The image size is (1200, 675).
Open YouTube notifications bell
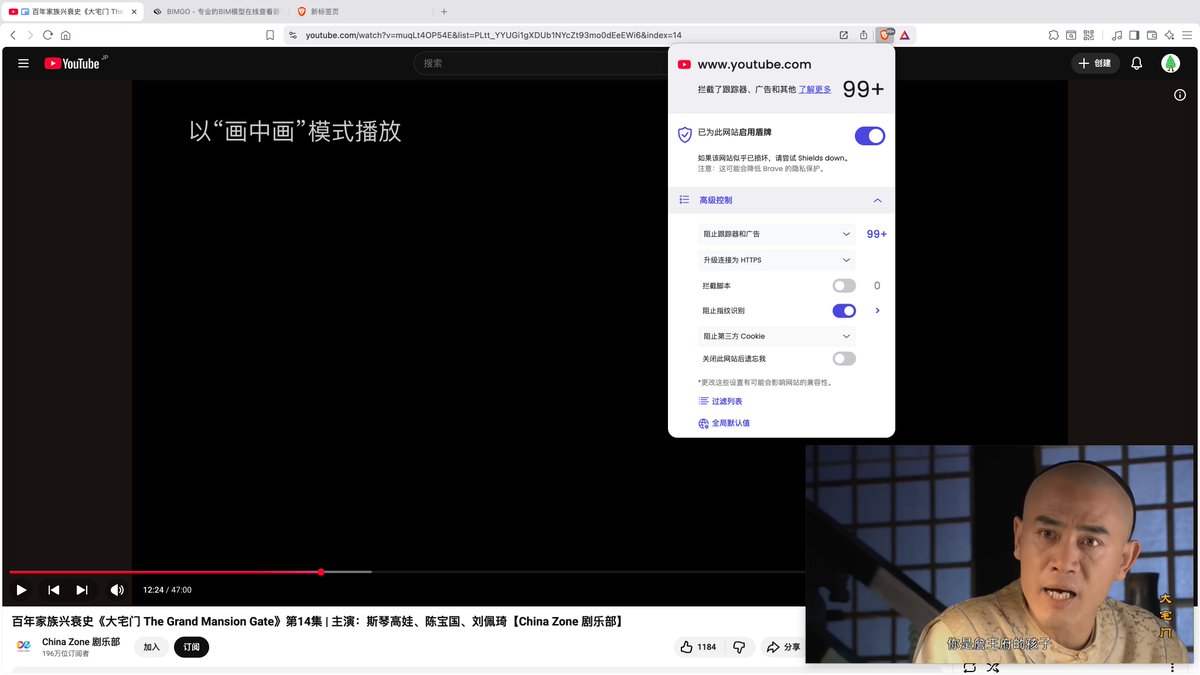coord(1137,63)
